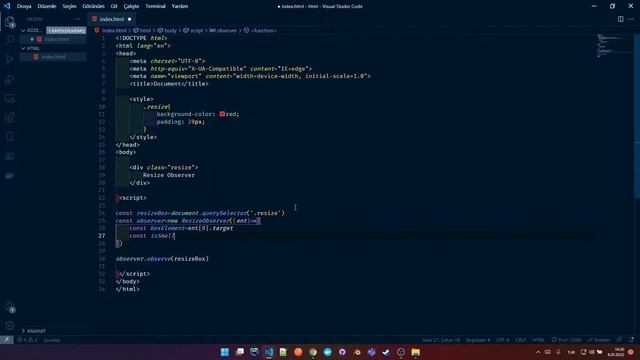Image resolution: width=640 pixels, height=360 pixels.
Task: Open the Remote Explorer monitor icon
Action: (x=10, y=98)
